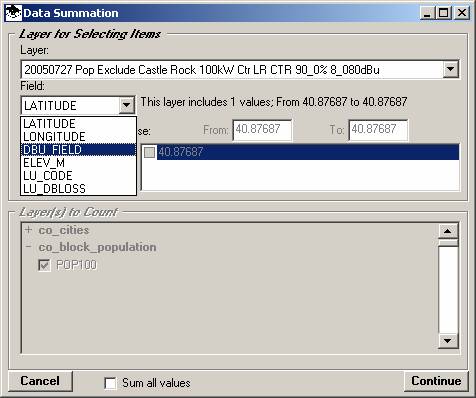Choose DBU_FIELD from the field list
The width and height of the screenshot is (476, 398).
click(x=78, y=150)
